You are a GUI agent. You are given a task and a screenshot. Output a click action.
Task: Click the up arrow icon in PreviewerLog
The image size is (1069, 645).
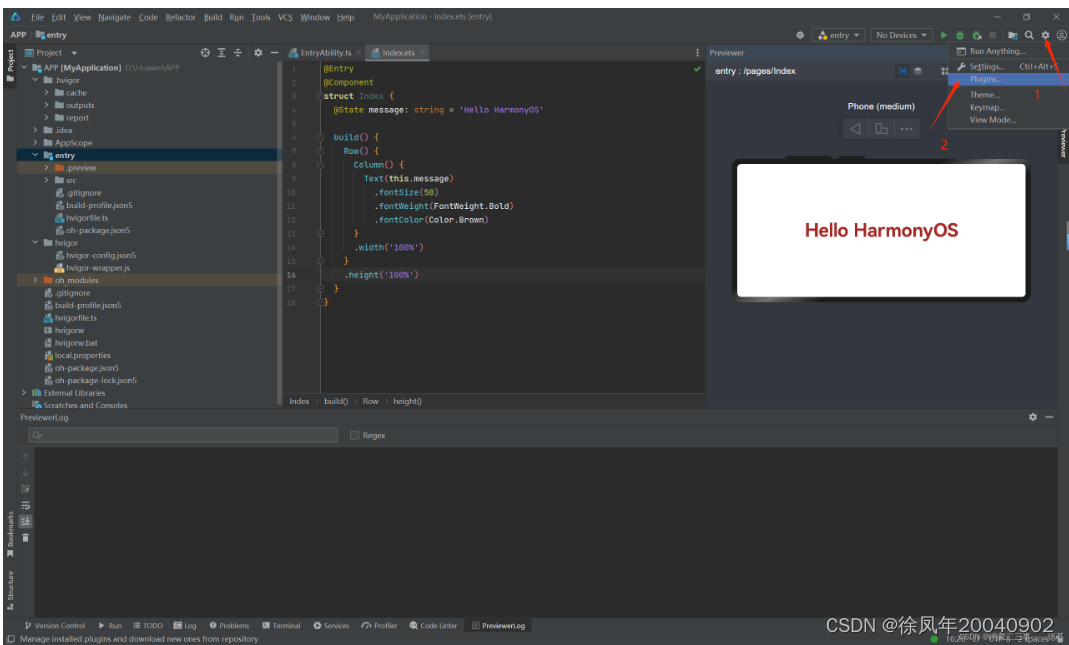click(25, 456)
